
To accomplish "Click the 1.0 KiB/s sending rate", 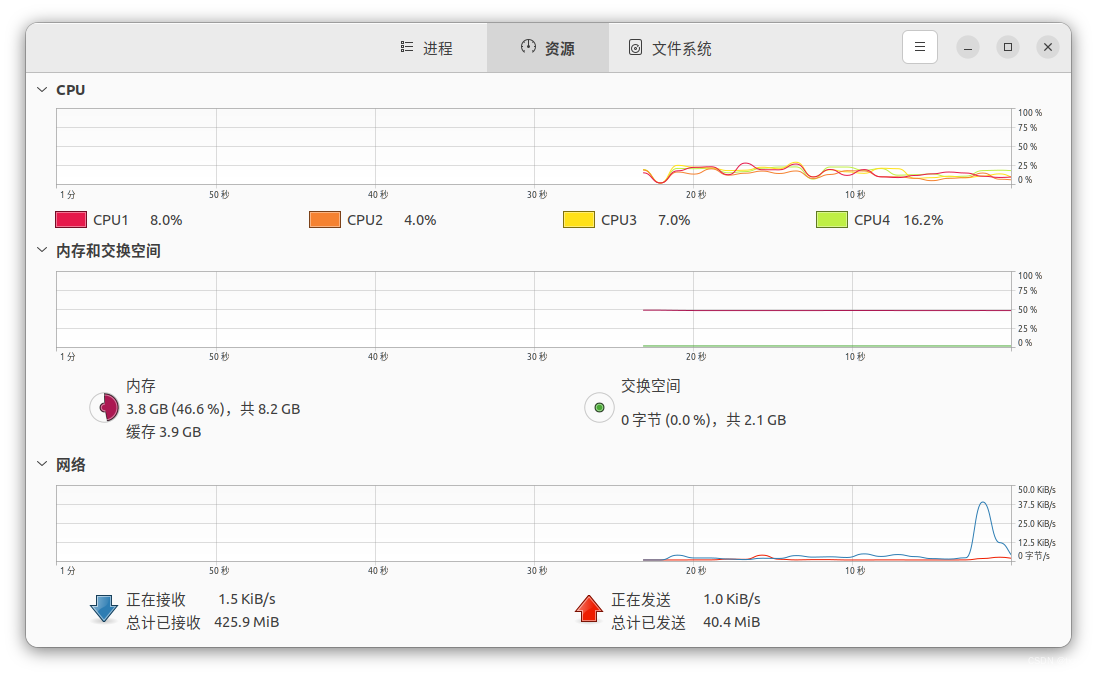I will (x=732, y=599).
